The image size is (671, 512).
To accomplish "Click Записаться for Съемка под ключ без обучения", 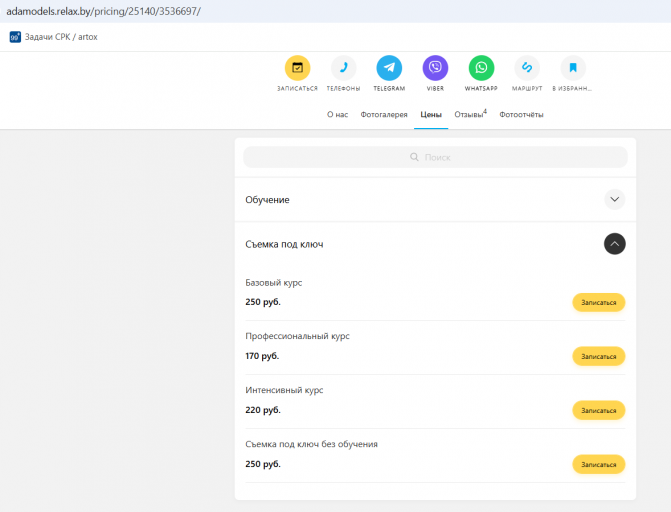I will point(599,464).
